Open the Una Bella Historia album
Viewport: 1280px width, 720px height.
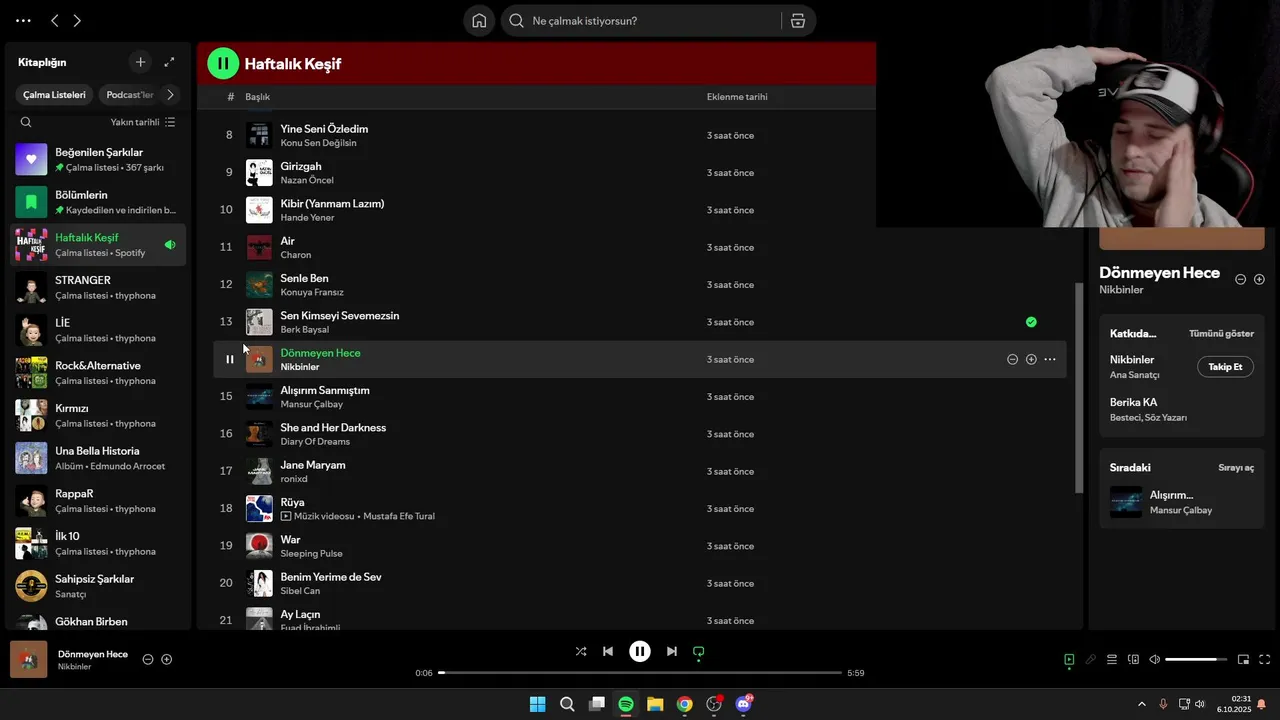tap(97, 458)
